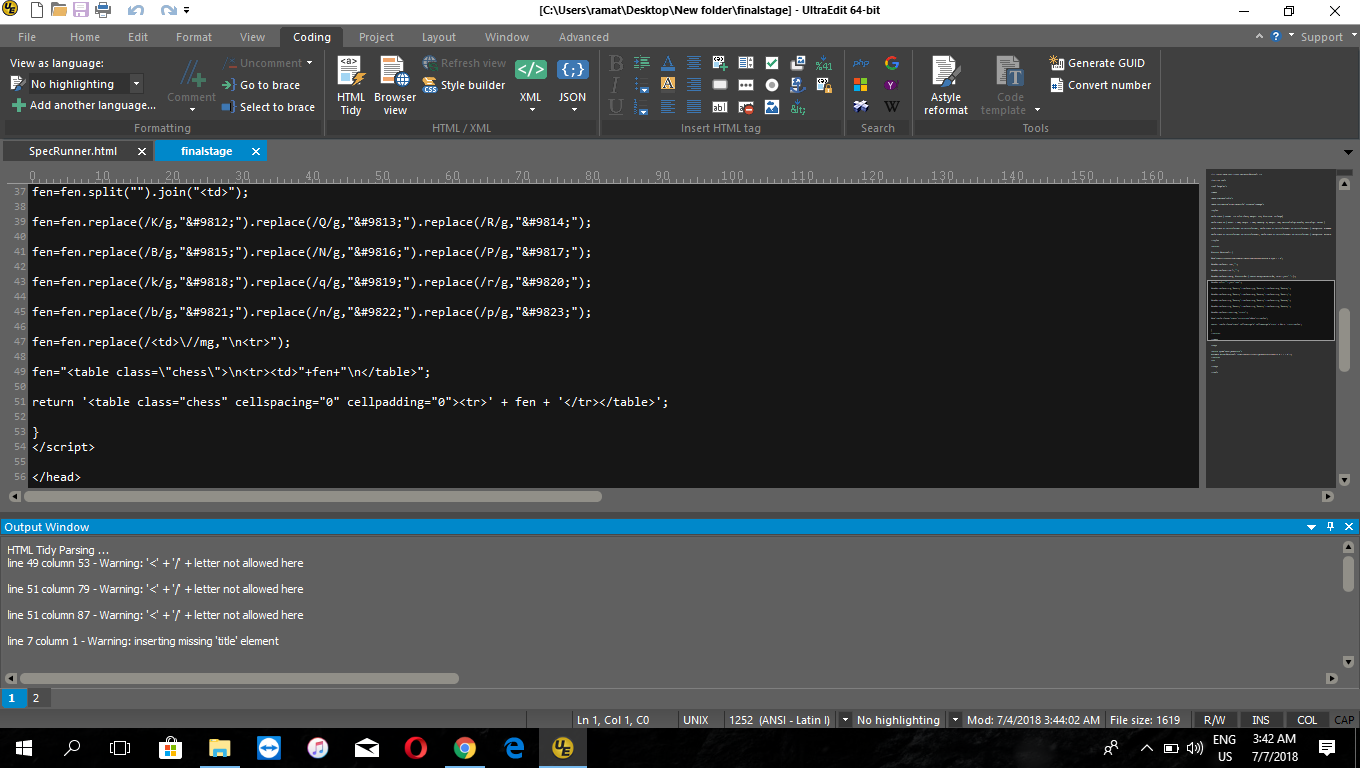Run HTML Tidy on the document
Viewport: 1360px width, 768px height.
(x=351, y=85)
